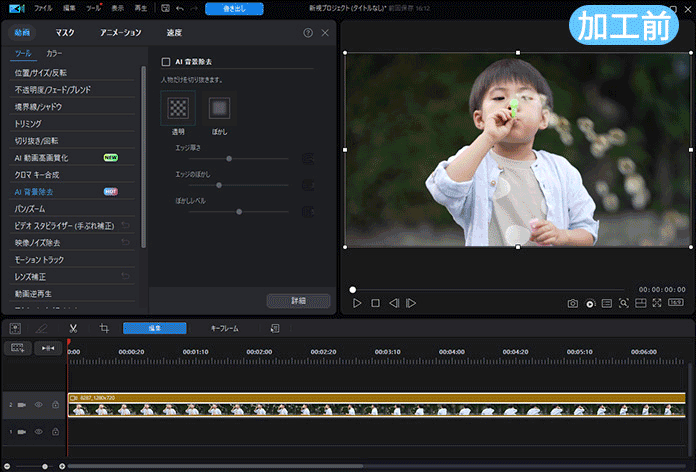This screenshot has height=472, width=696.
Task: Open the help question mark icon
Action: tap(308, 33)
